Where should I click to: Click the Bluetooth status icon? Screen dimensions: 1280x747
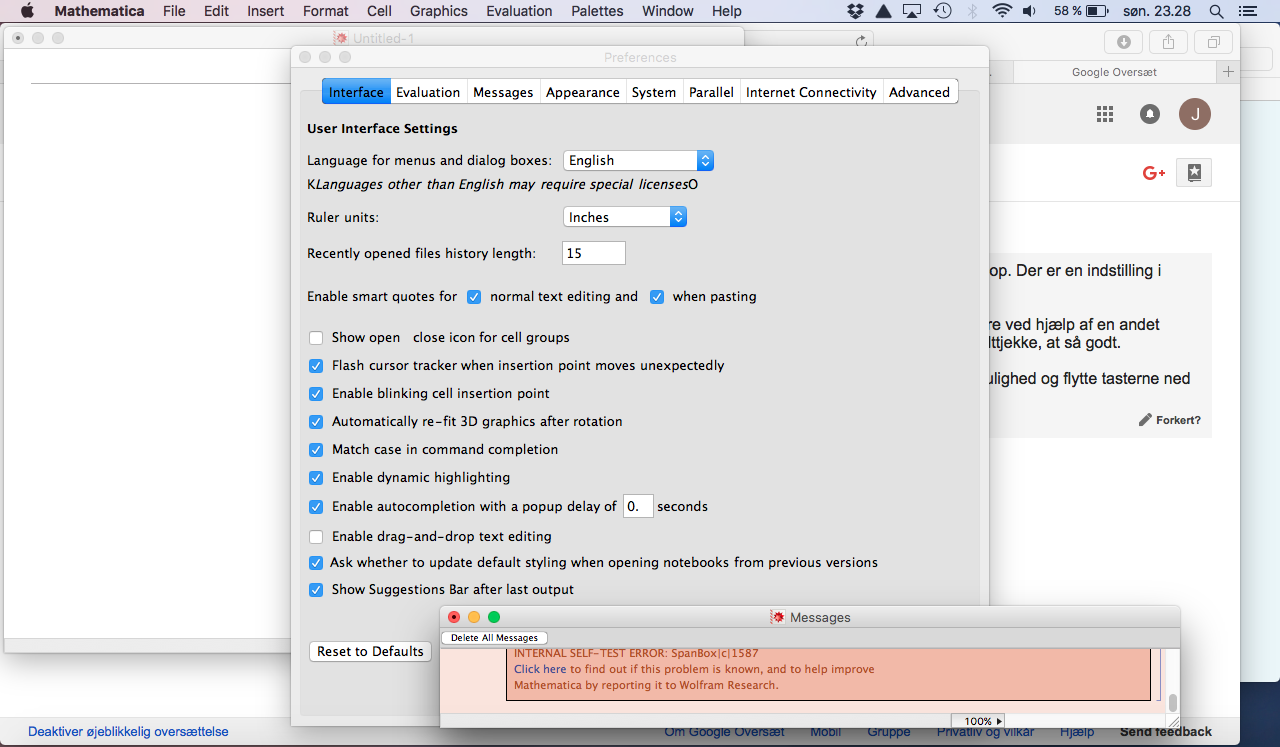(972, 11)
